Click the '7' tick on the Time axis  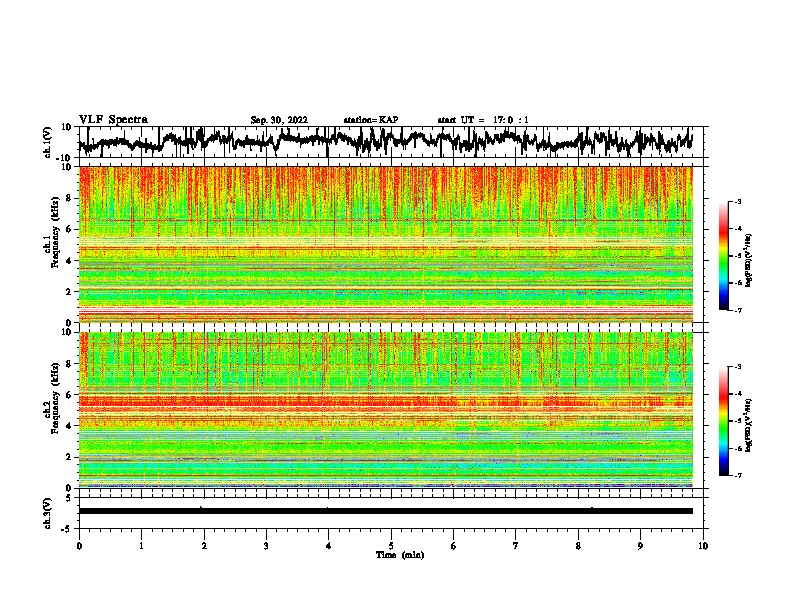[516, 546]
